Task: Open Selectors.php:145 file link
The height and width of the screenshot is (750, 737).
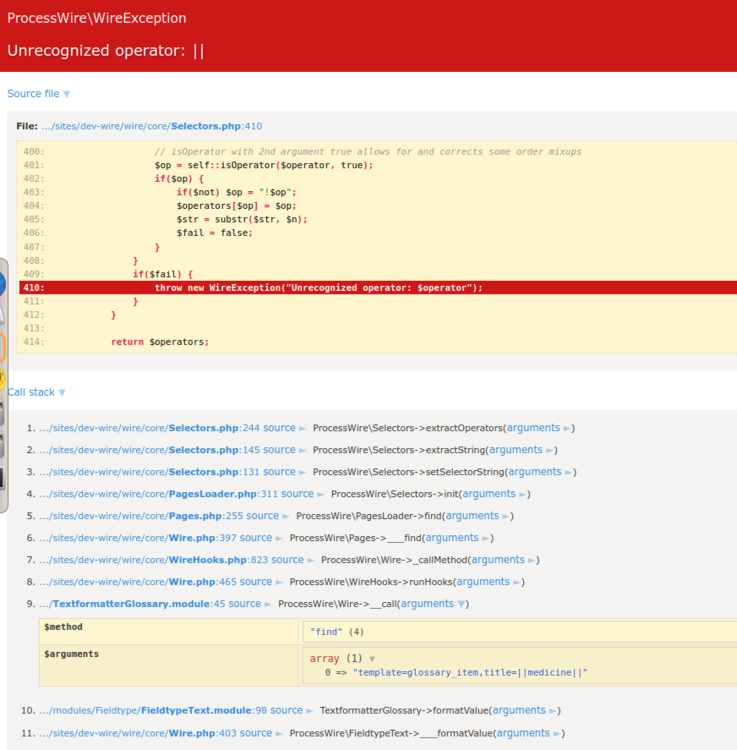Action: pyautogui.click(x=149, y=450)
